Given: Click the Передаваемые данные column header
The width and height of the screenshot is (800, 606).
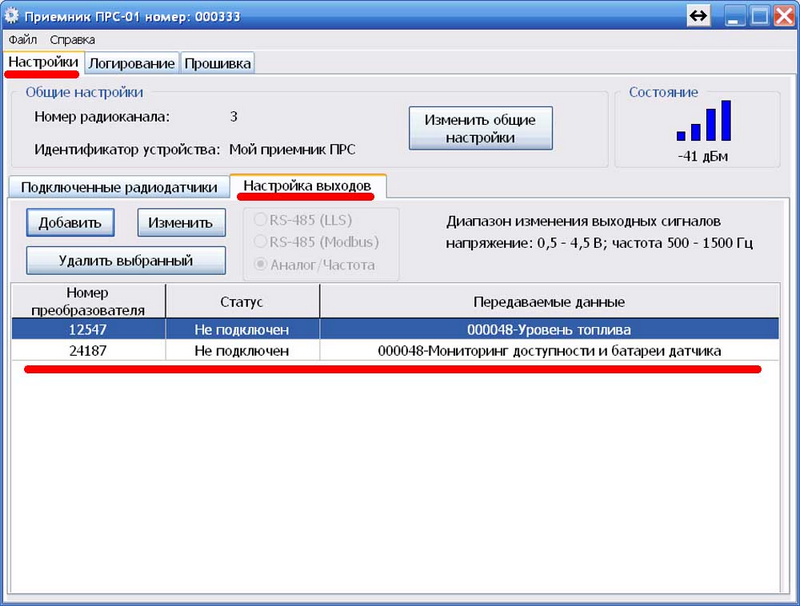Looking at the screenshot, I should pyautogui.click(x=549, y=301).
